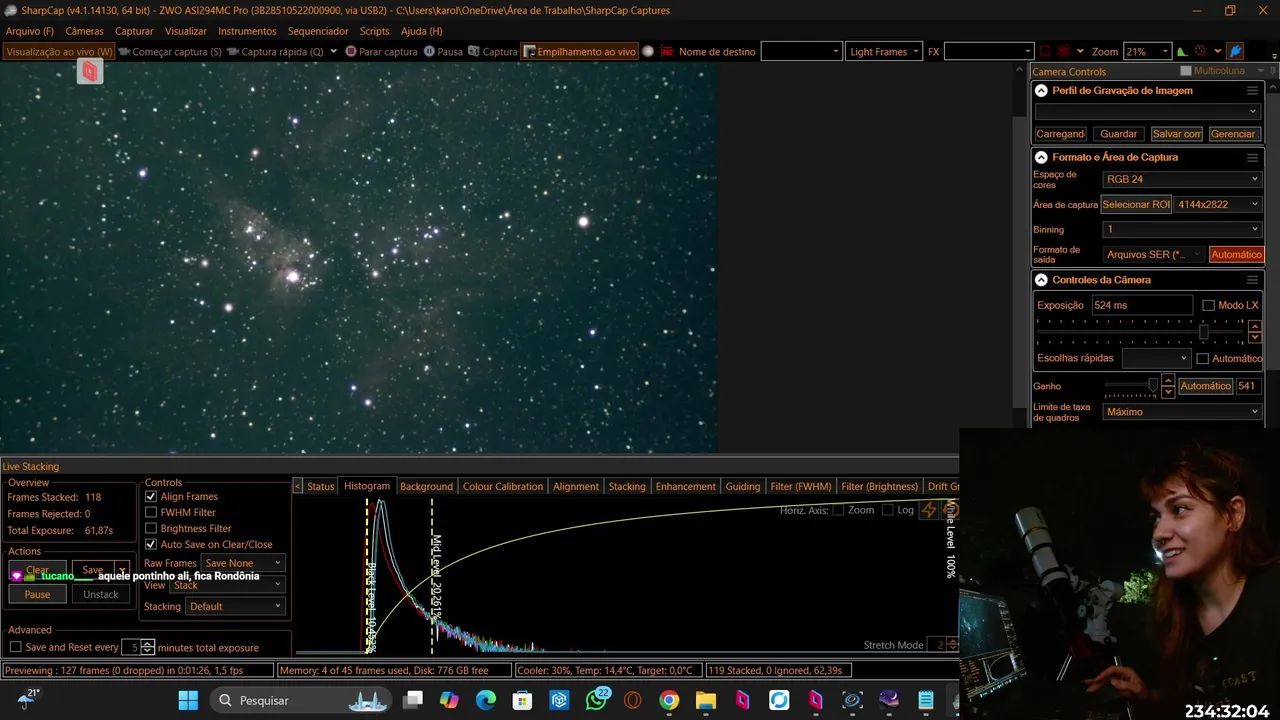Click the hamburger menu of Perfil de Gravação

[x=1252, y=90]
